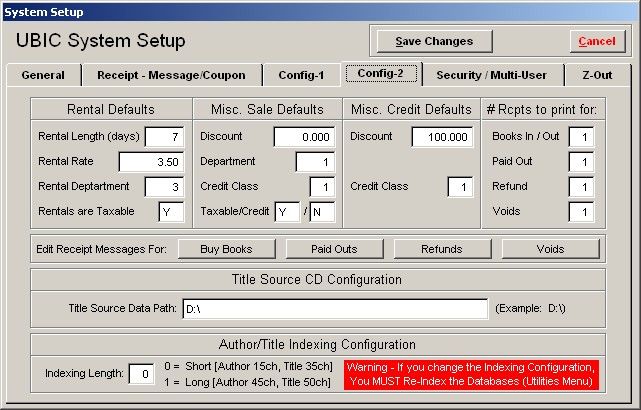The height and width of the screenshot is (410, 641).
Task: Click the Taxable field containing Y
Action: 287,212
